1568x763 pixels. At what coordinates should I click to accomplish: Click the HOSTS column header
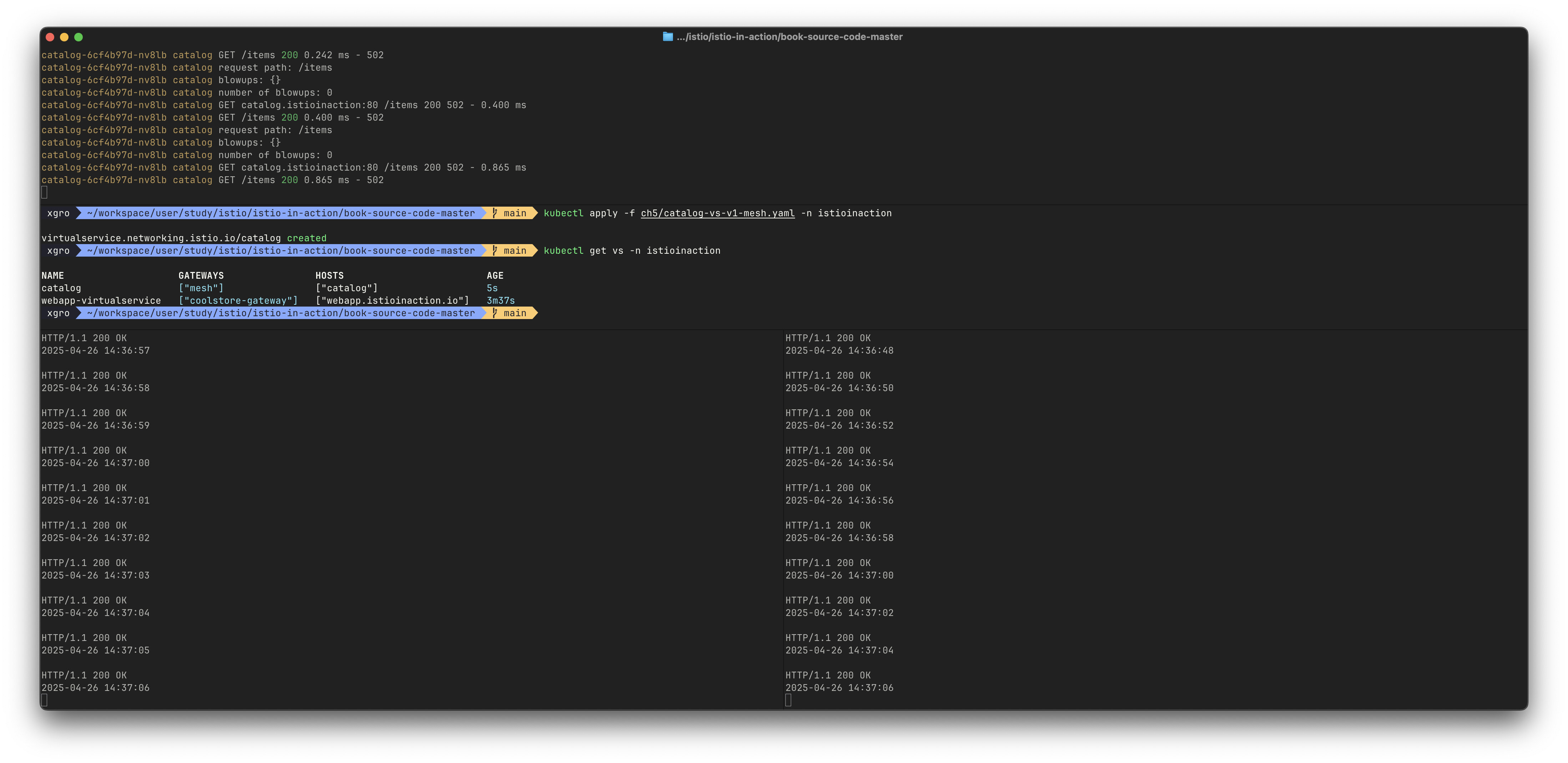pos(329,275)
